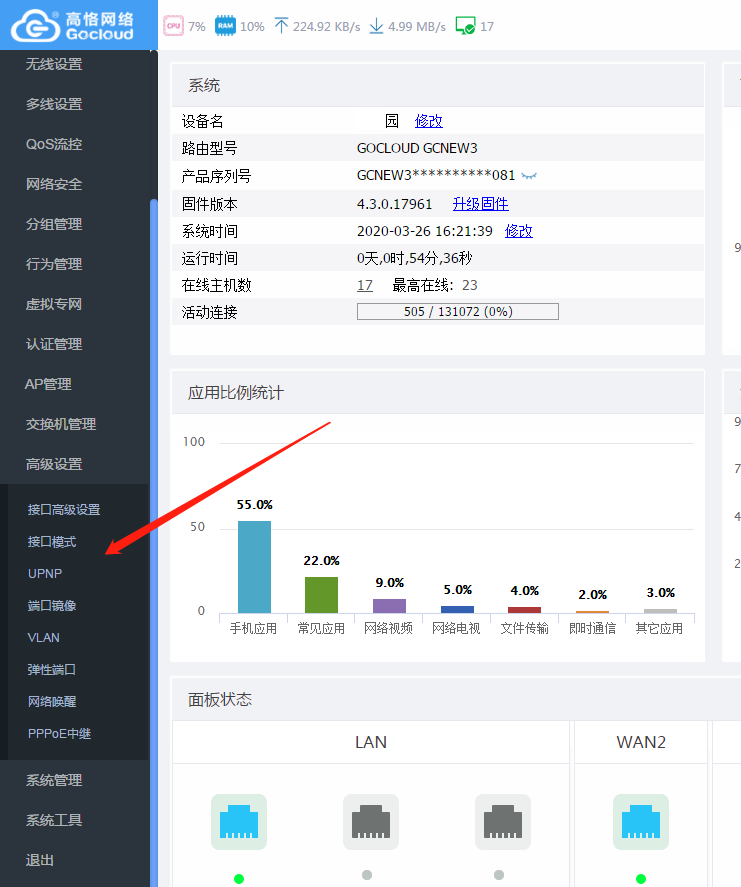Open 多线设置 menu

pos(54,104)
